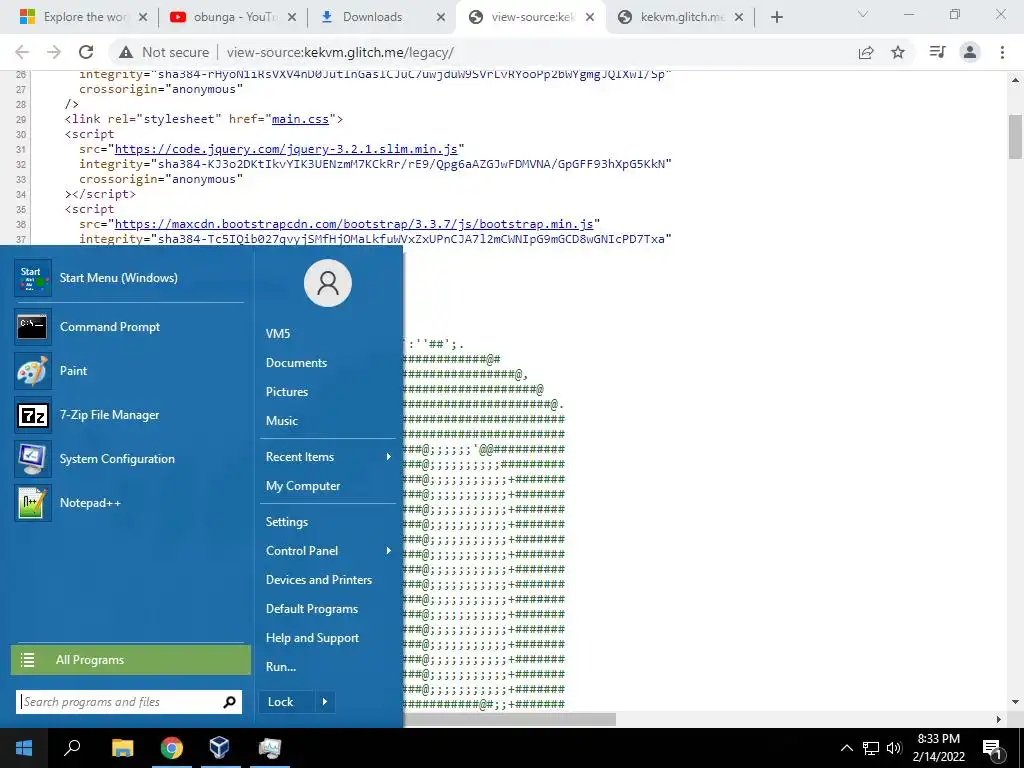Bookmark this page with the star
Viewport: 1024px width, 768px height.
coord(898,52)
